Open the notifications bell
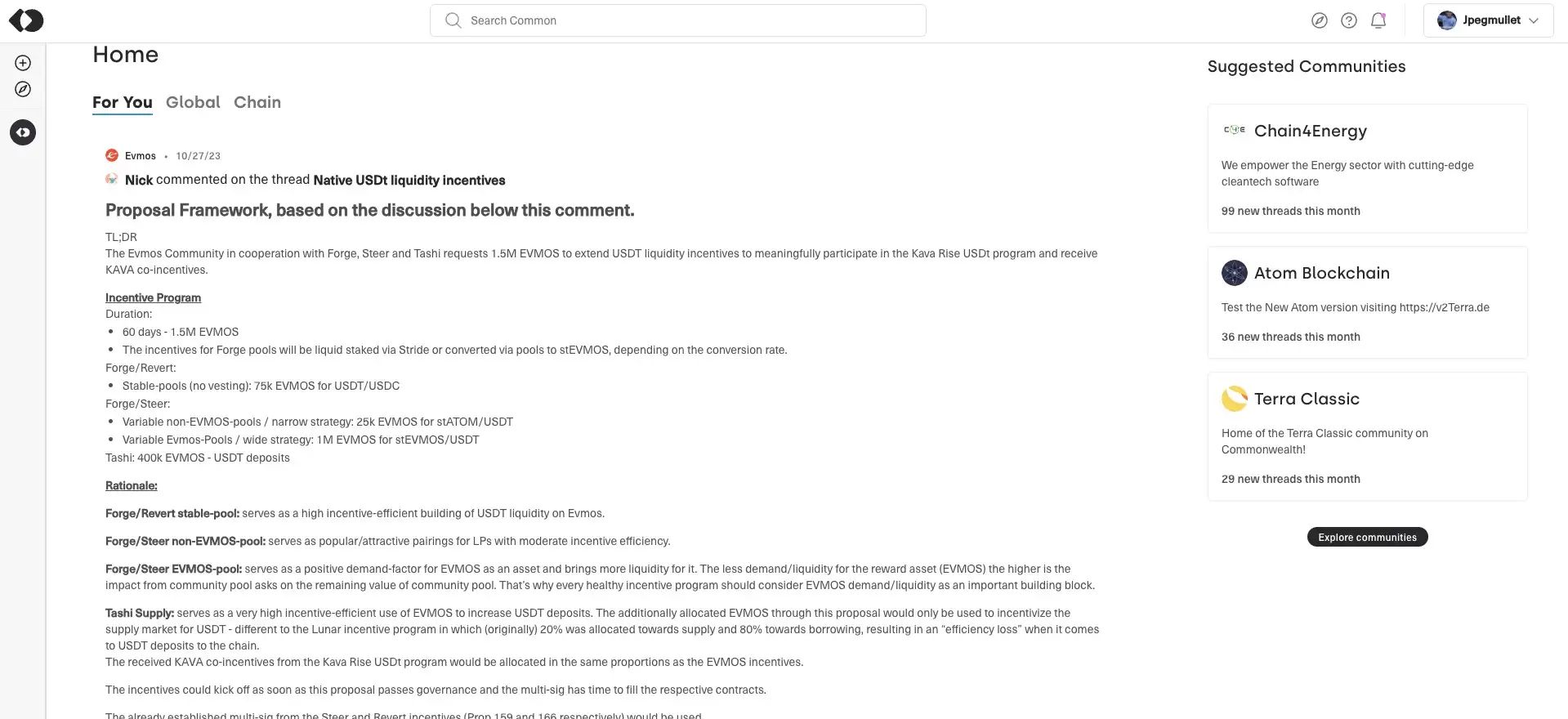 (1378, 20)
